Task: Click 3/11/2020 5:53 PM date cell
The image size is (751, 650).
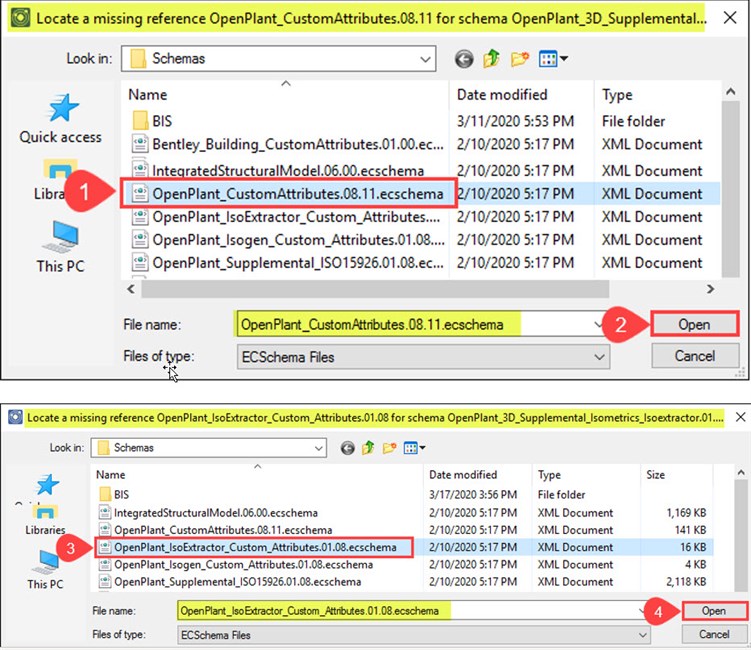Action: pos(515,121)
